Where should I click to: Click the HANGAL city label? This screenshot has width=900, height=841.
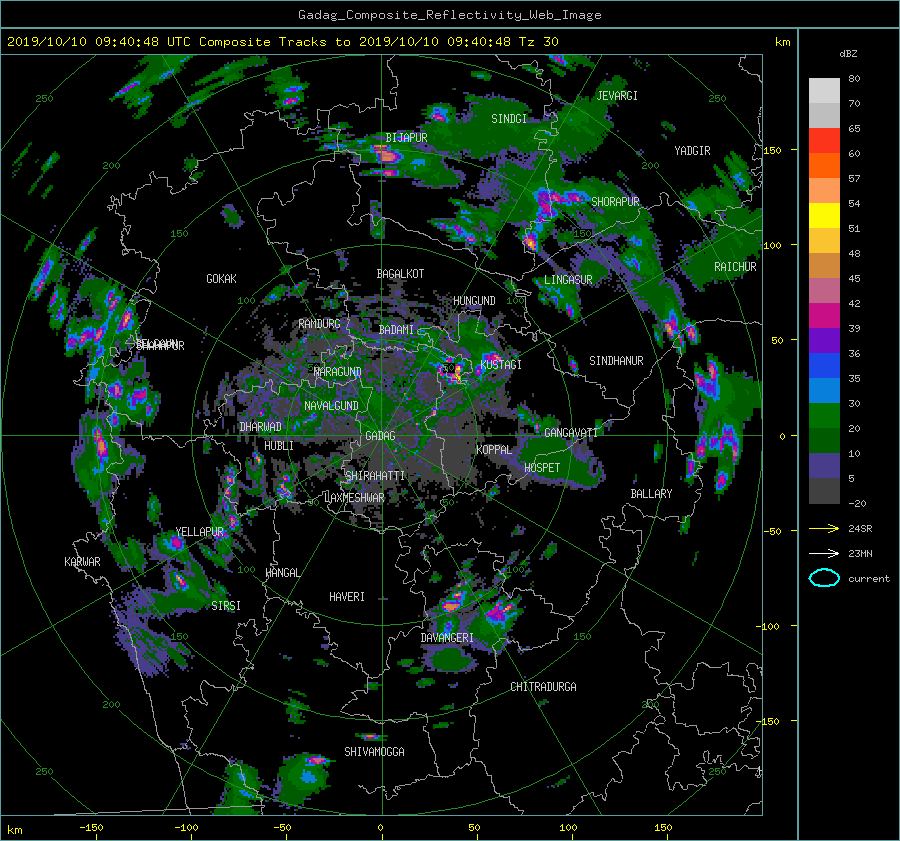pos(282,573)
